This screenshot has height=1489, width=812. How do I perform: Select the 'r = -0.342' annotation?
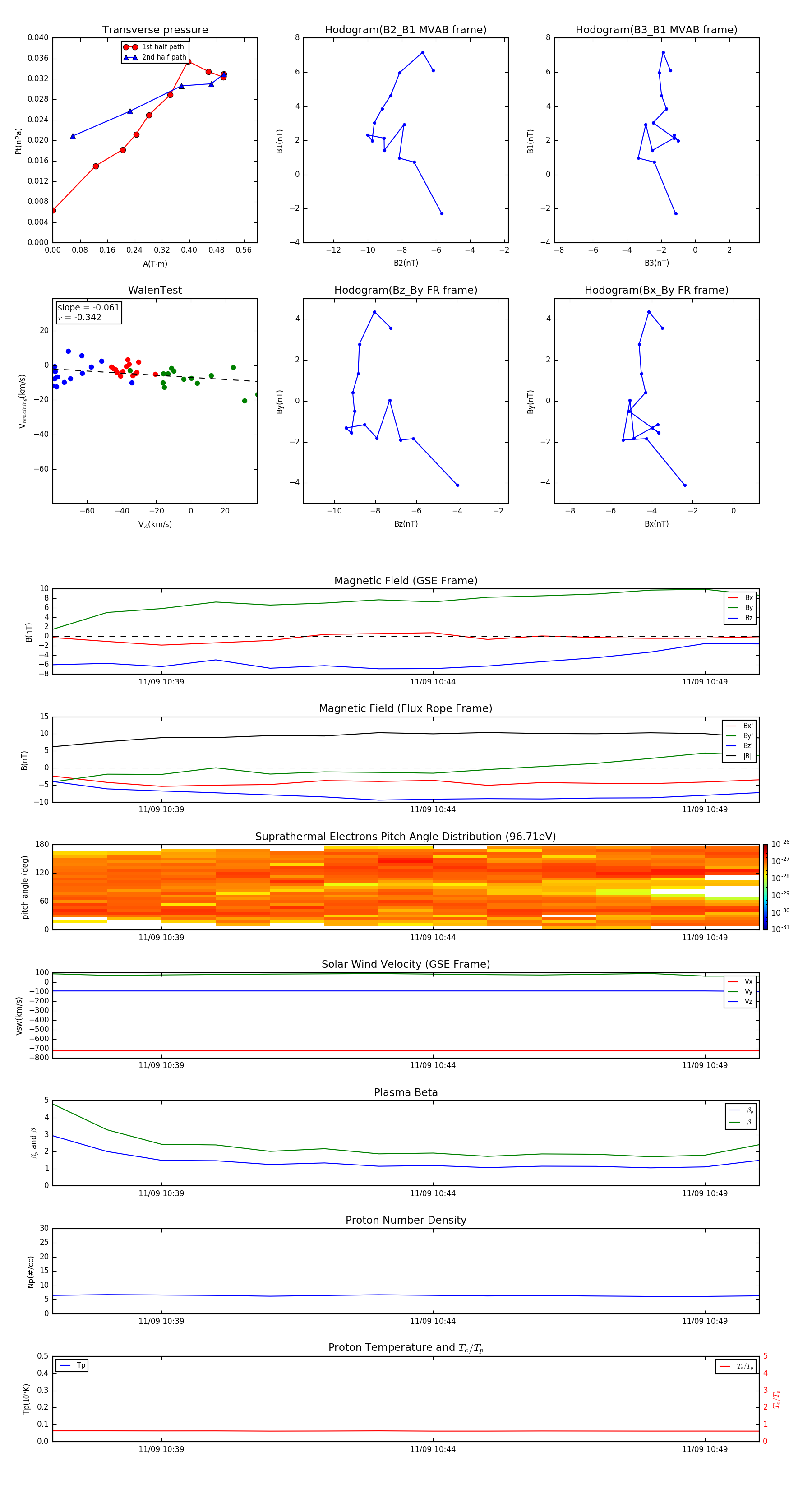[80, 317]
